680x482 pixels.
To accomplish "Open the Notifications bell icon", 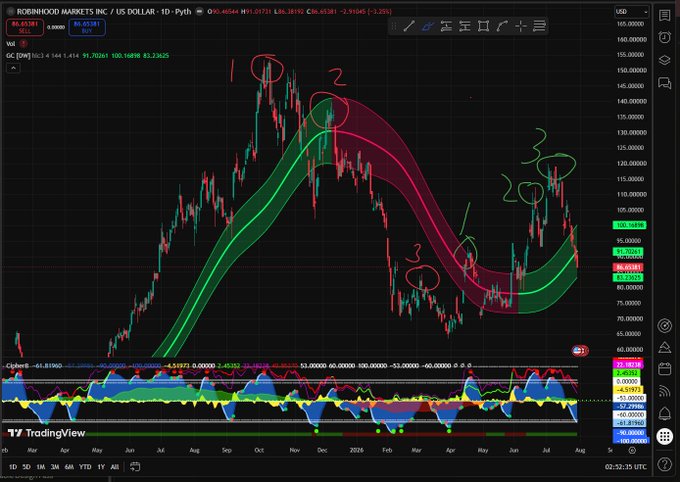I will [664, 413].
